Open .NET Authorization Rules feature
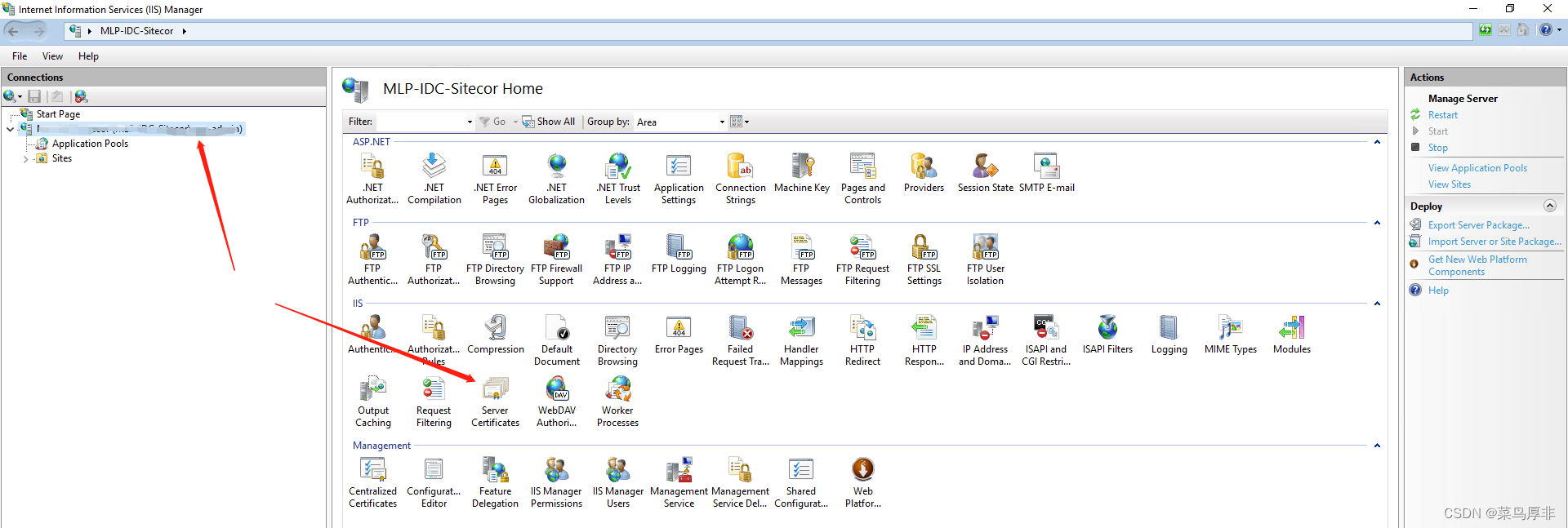This screenshot has width=1568, height=528. [372, 179]
